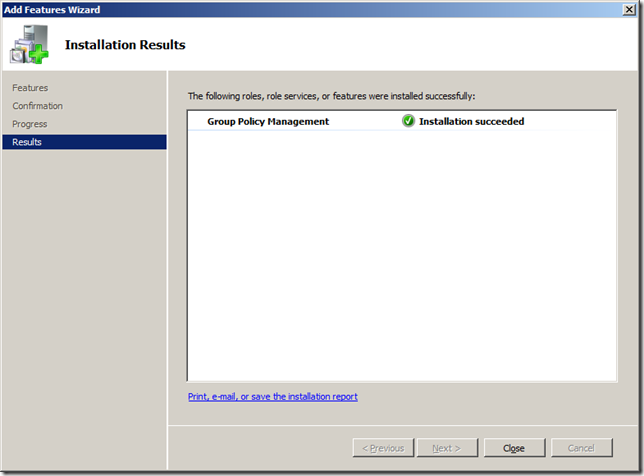Image resolution: width=644 pixels, height=476 pixels.
Task: Click the Add Features Wizard server icon
Action: [x=29, y=45]
